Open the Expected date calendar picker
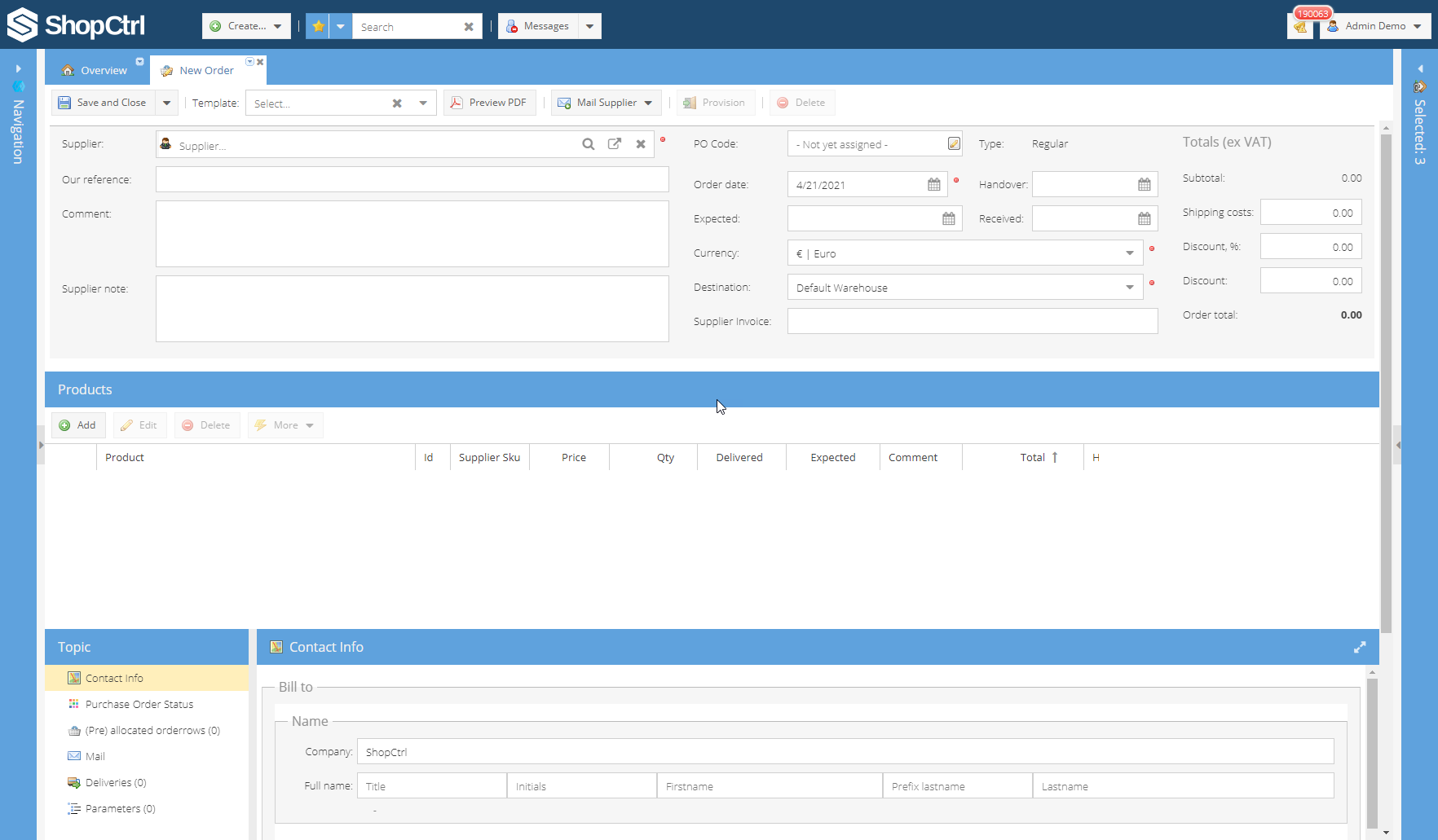 pos(949,219)
